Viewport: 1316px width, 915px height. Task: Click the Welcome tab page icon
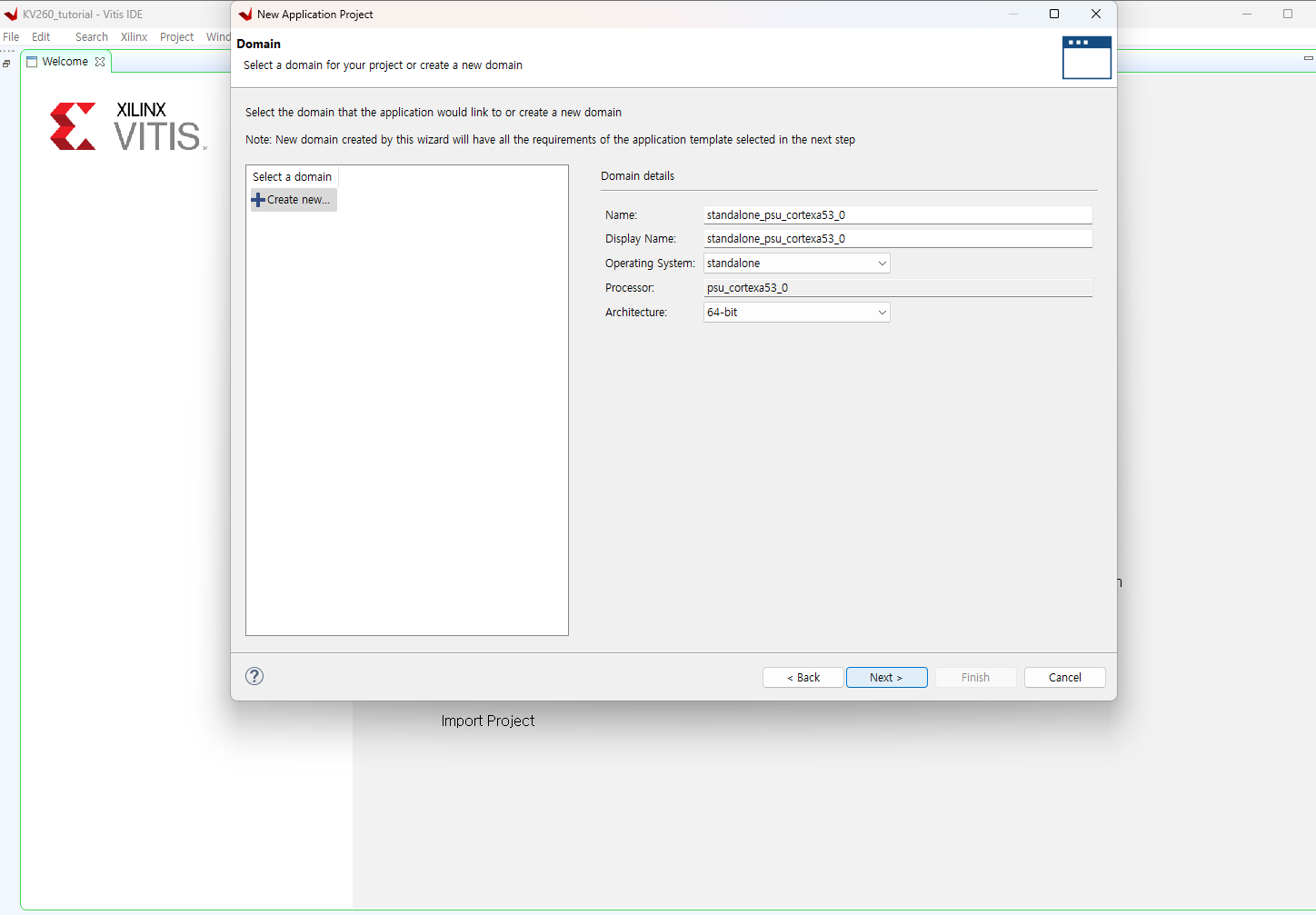[32, 62]
